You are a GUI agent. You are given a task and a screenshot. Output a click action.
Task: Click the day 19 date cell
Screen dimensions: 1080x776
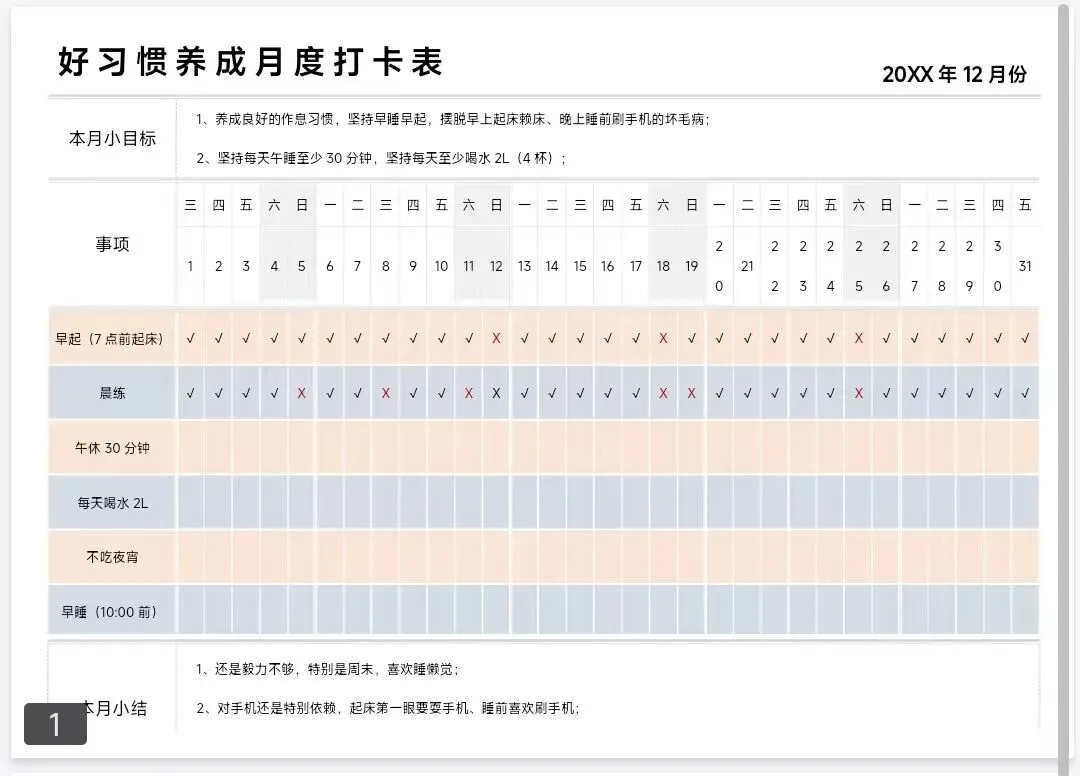tap(692, 266)
